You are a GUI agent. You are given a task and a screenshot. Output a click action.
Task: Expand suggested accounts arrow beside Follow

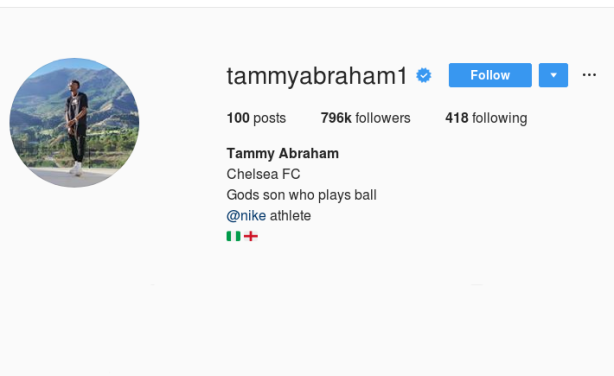coord(553,75)
